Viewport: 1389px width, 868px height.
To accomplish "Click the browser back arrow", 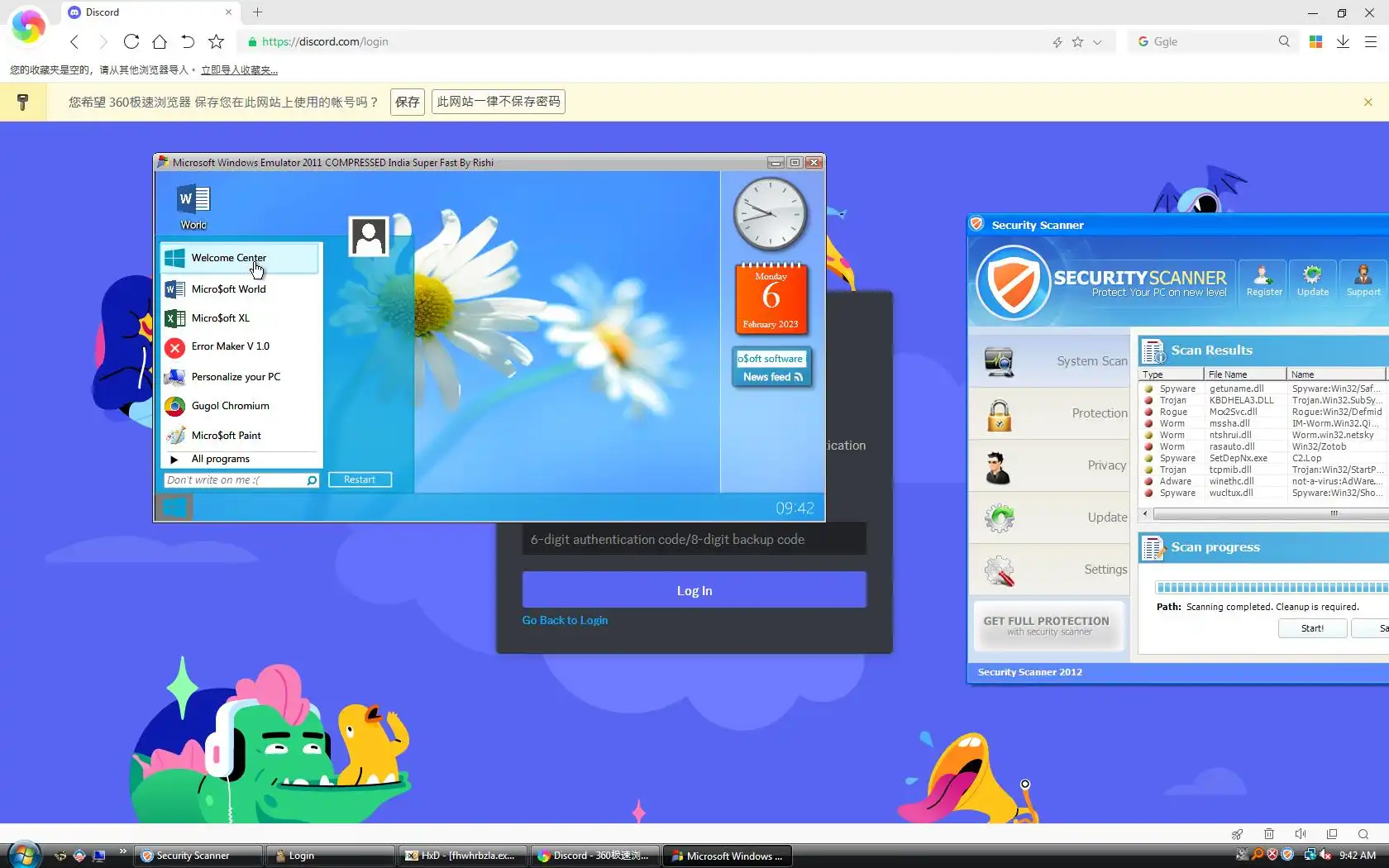I will point(74,41).
